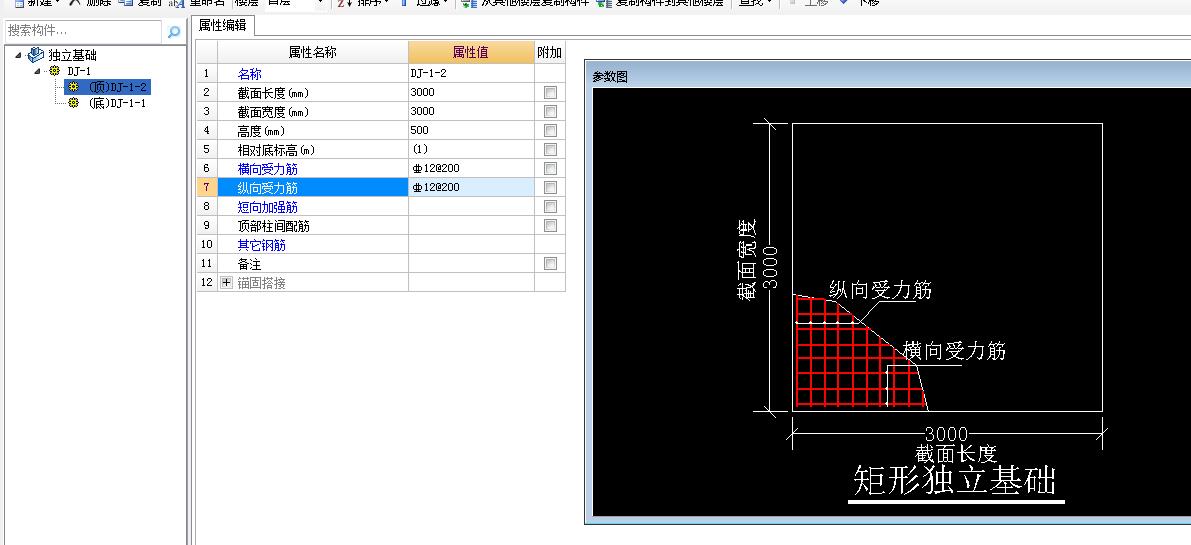1191x545 pixels.
Task: Click the DJ-1-2 name value cell
Action: (471, 74)
